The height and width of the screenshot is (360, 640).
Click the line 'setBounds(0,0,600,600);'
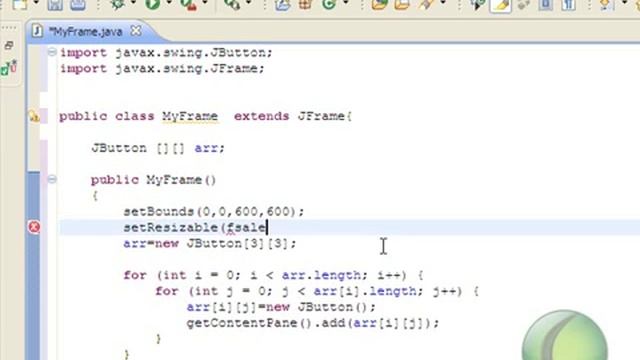pyautogui.click(x=214, y=212)
